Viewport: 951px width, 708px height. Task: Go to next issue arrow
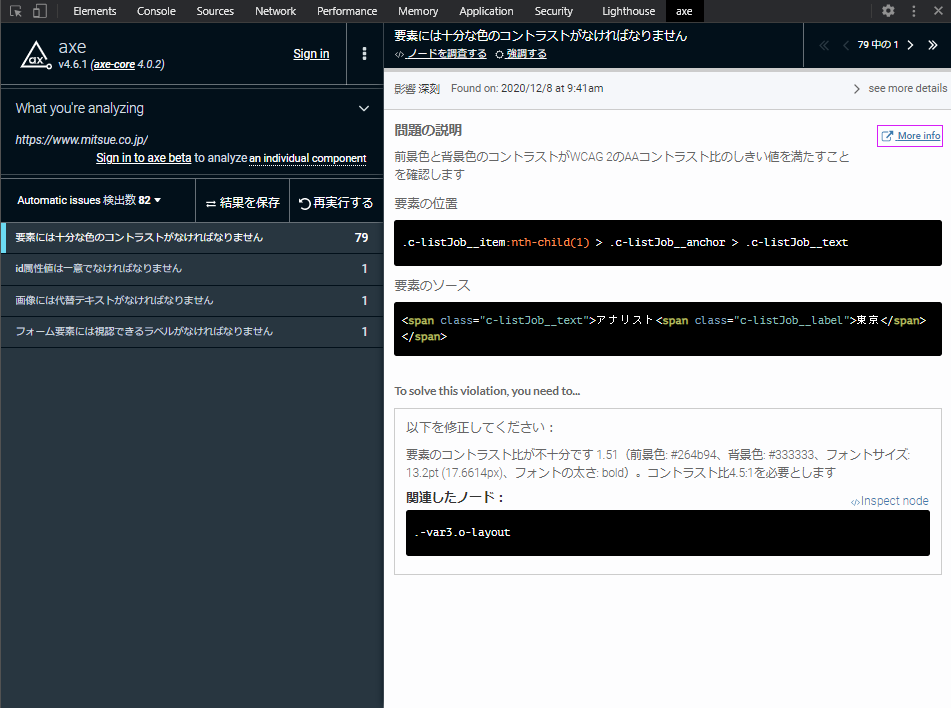point(910,45)
